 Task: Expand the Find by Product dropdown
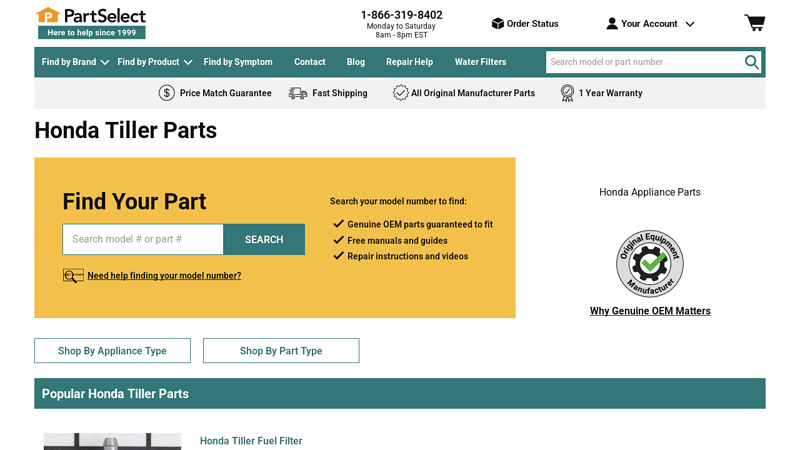[x=154, y=62]
